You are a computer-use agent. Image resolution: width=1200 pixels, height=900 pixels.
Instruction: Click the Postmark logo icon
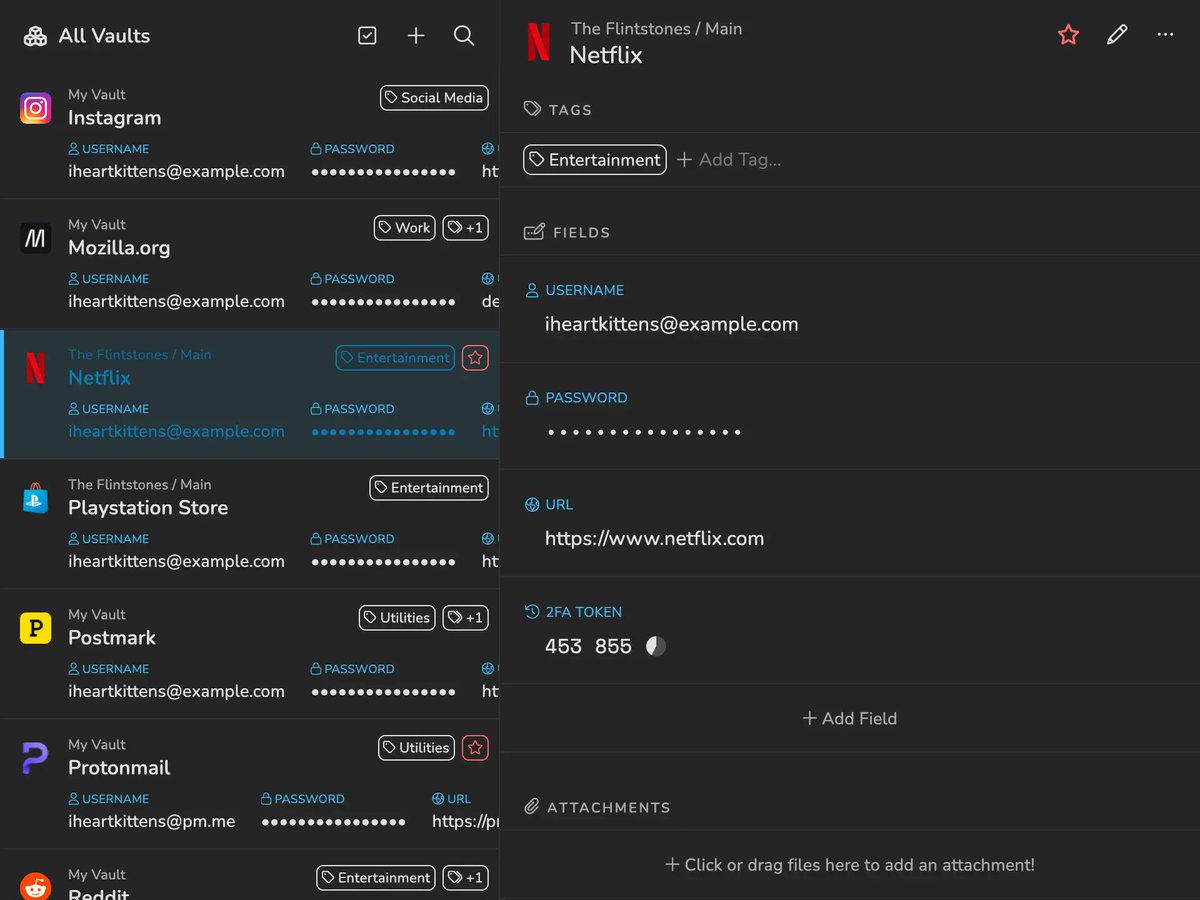(x=35, y=628)
